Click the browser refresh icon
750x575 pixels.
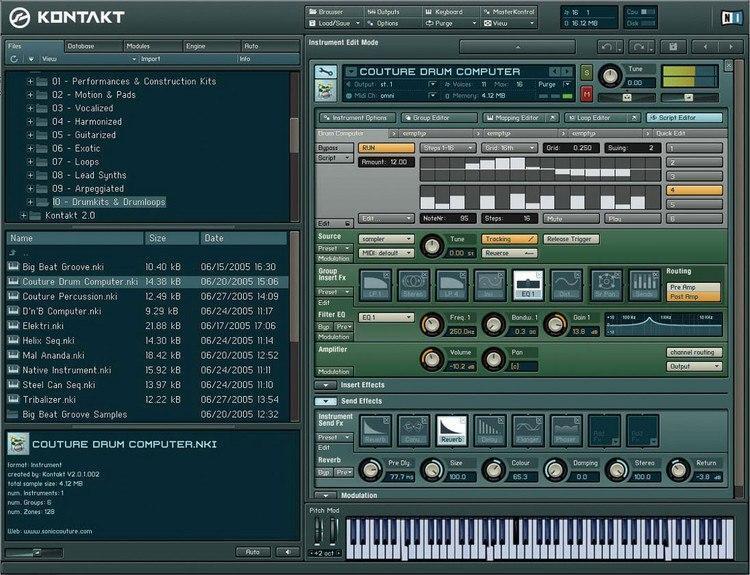pos(14,59)
